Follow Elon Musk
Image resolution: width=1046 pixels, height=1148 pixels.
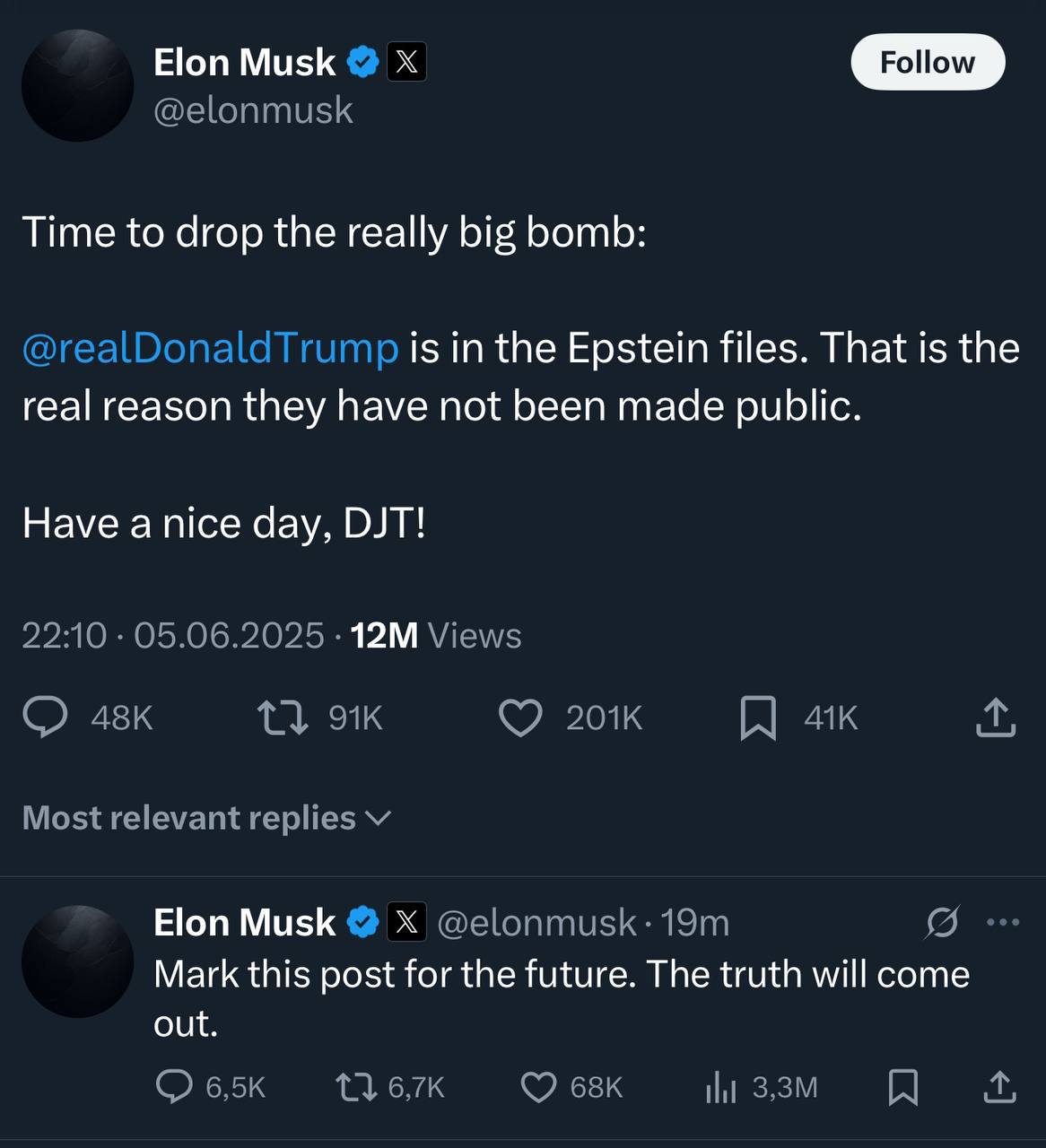pyautogui.click(x=928, y=62)
